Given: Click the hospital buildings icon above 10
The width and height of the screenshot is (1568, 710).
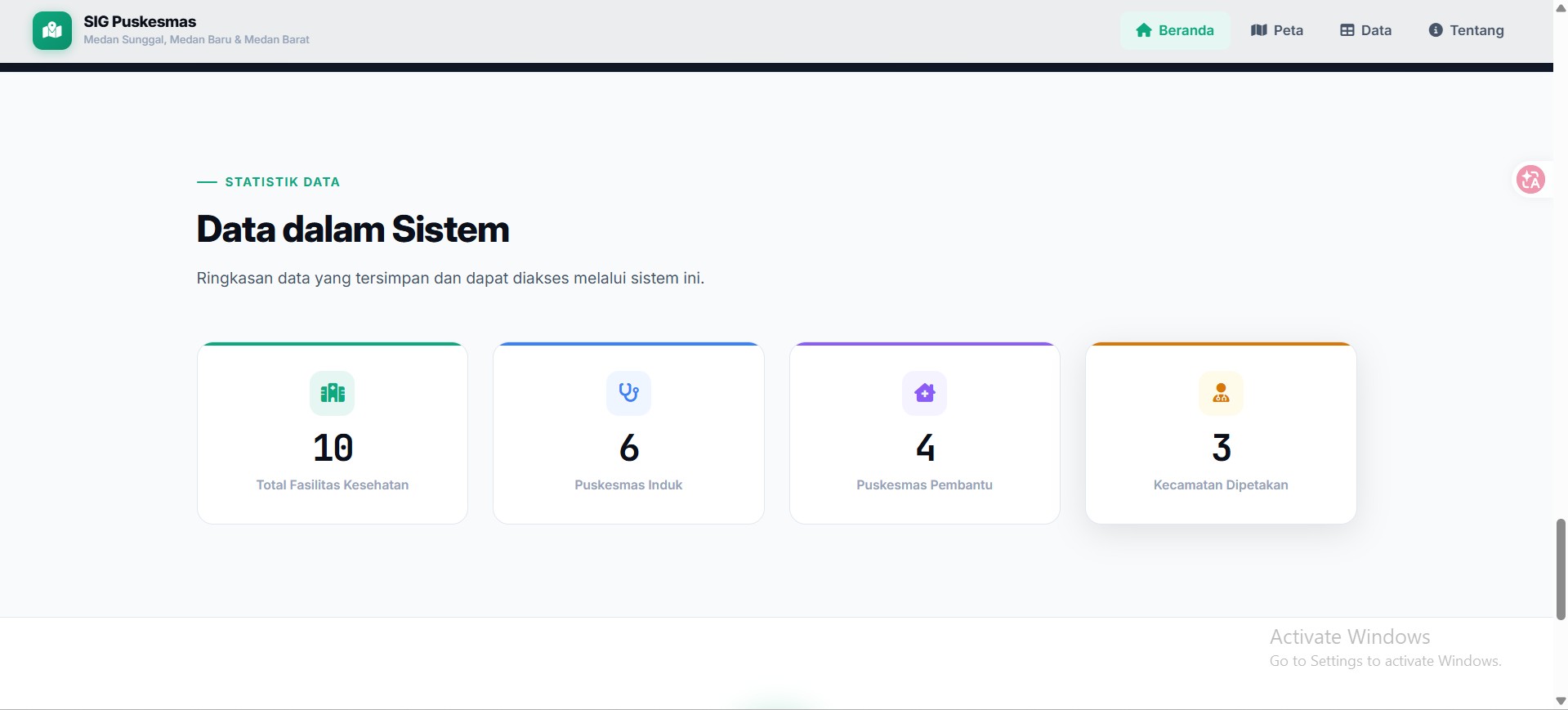Looking at the screenshot, I should (x=333, y=393).
